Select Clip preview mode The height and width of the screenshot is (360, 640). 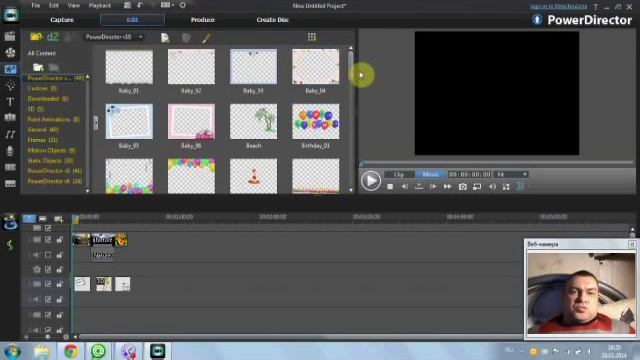click(x=399, y=174)
